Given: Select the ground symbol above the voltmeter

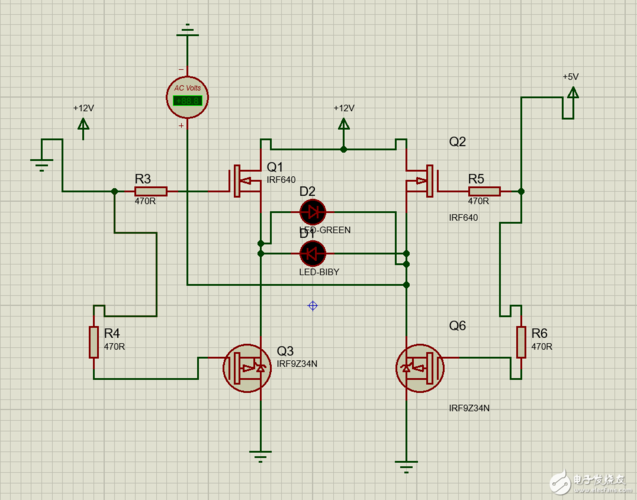Looking at the screenshot, I should [x=187, y=30].
